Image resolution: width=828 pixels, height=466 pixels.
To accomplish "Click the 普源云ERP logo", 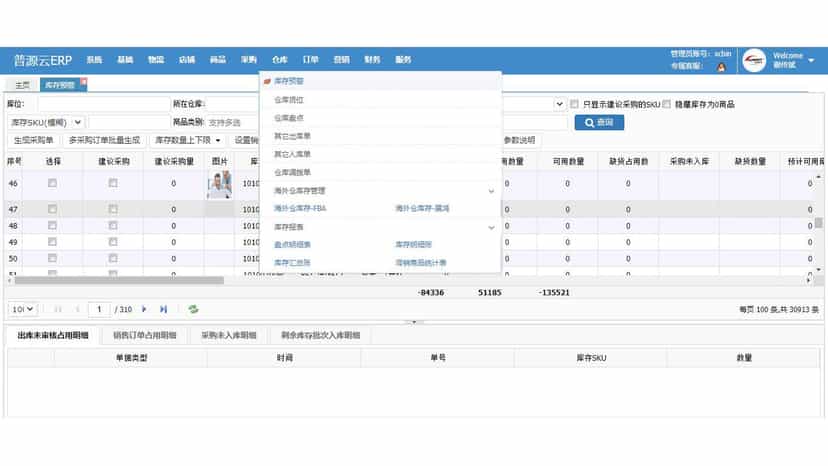I will pos(43,60).
